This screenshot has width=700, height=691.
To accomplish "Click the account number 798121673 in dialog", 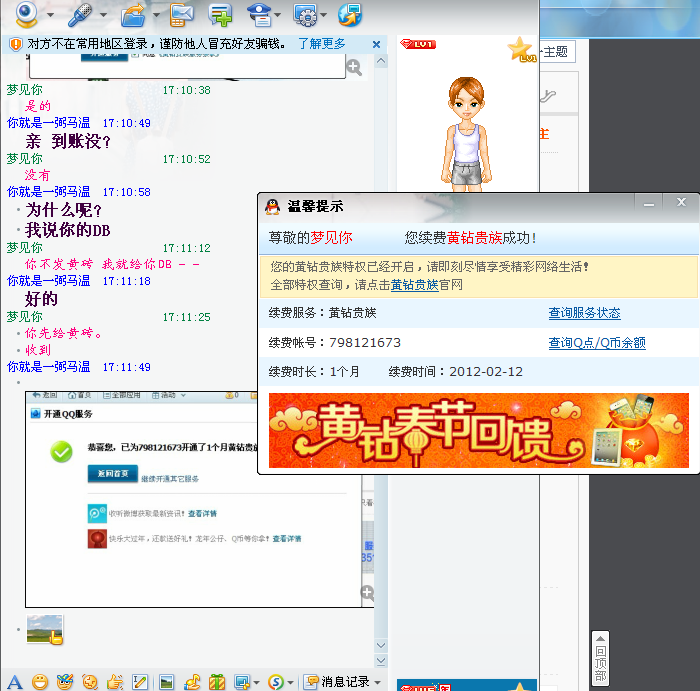I will click(365, 342).
